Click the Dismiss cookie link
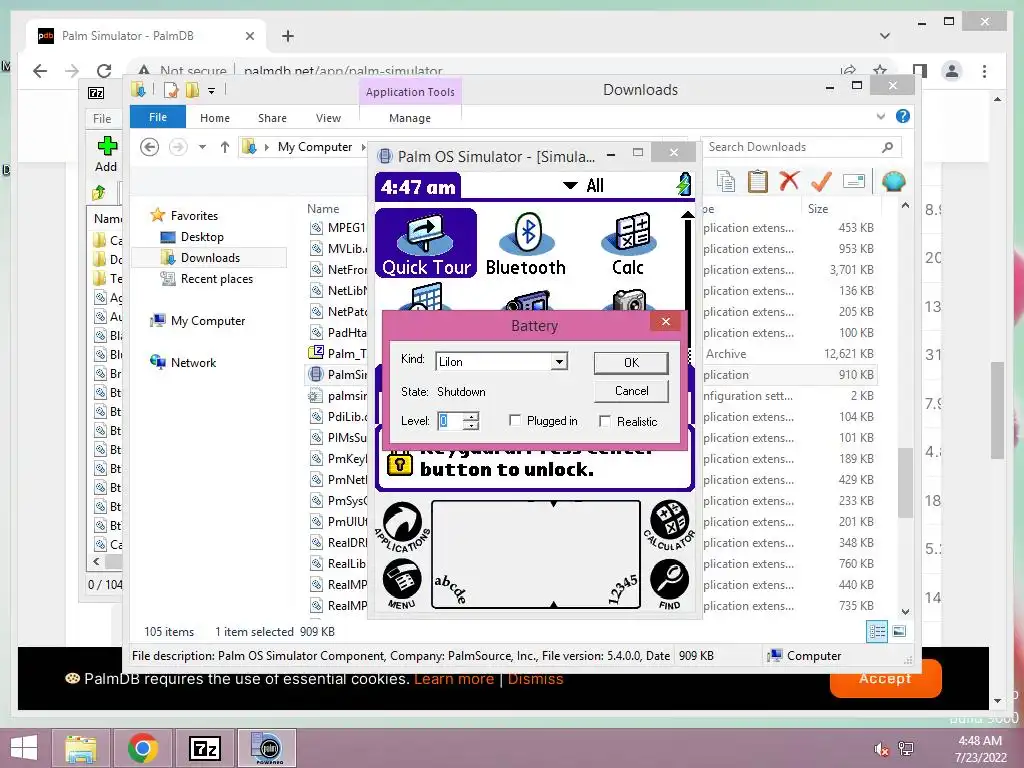1024x768 pixels. point(536,679)
